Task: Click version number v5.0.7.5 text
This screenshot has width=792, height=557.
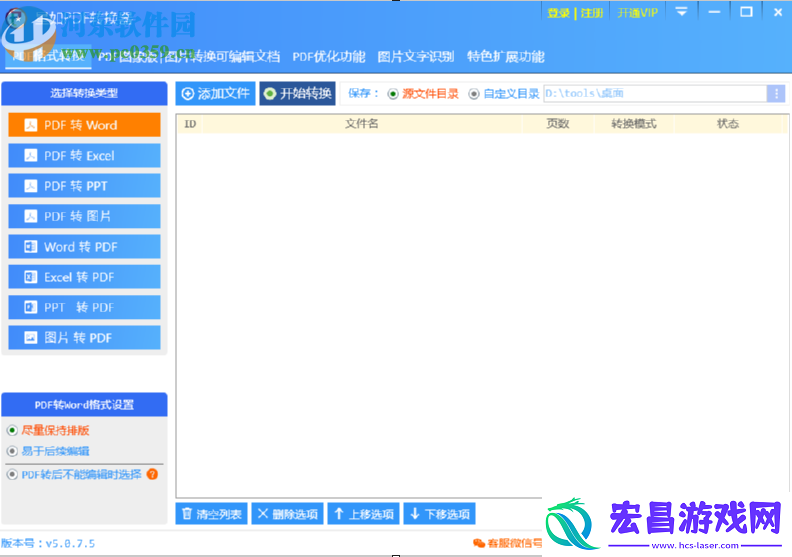Action: (x=70, y=543)
